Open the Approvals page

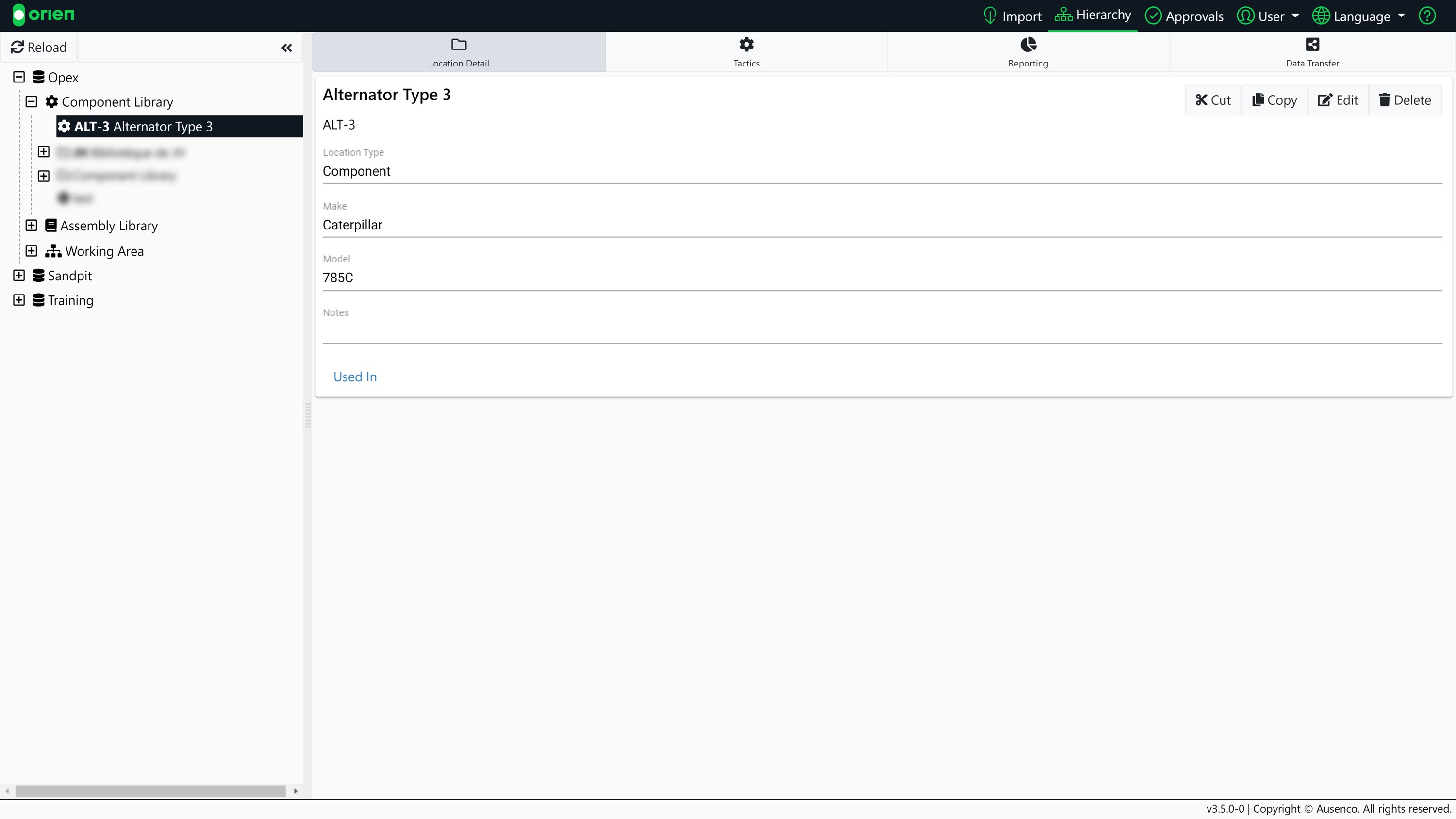pos(1184,16)
